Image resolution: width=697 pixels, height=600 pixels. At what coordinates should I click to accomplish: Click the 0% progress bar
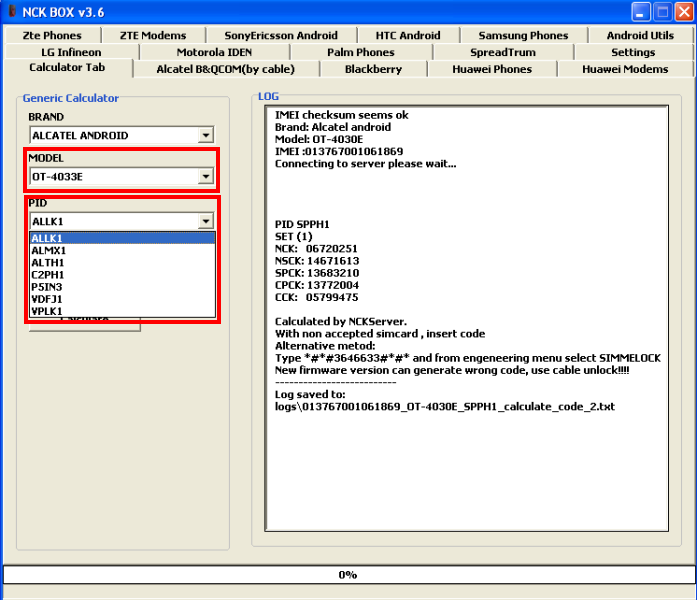(x=347, y=575)
